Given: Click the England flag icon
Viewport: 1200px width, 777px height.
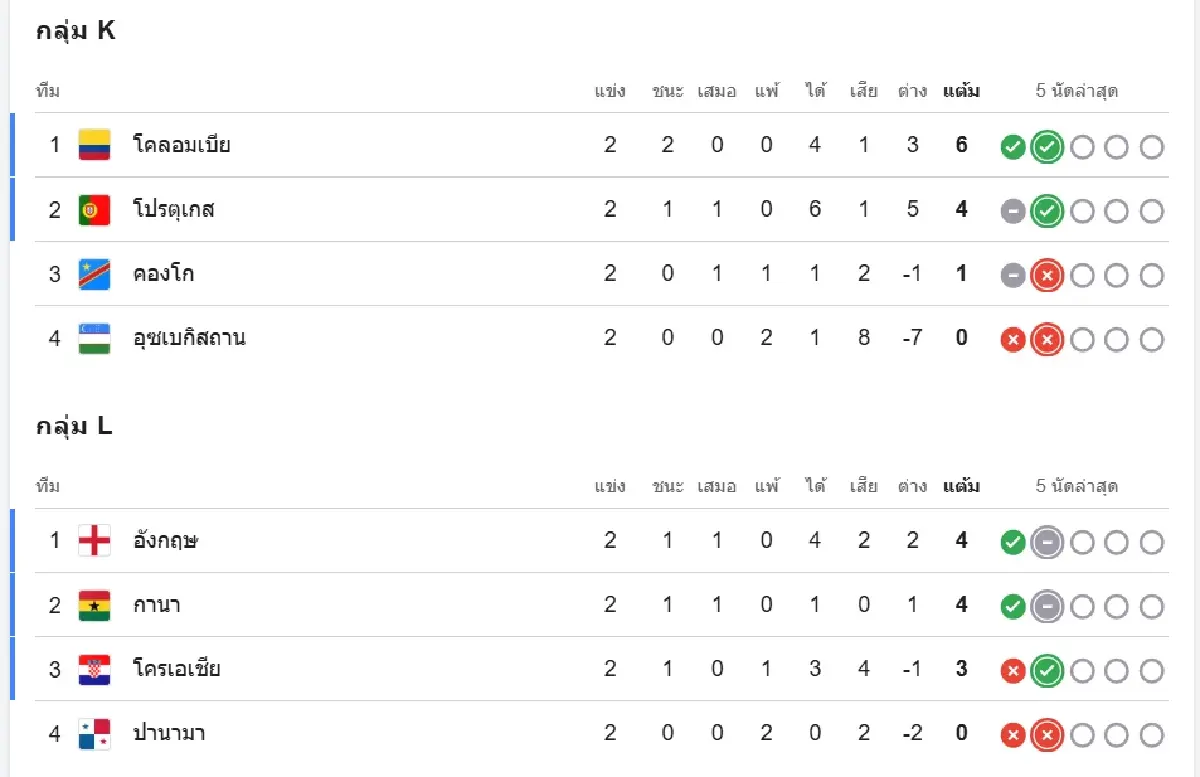Looking at the screenshot, I should [x=95, y=541].
